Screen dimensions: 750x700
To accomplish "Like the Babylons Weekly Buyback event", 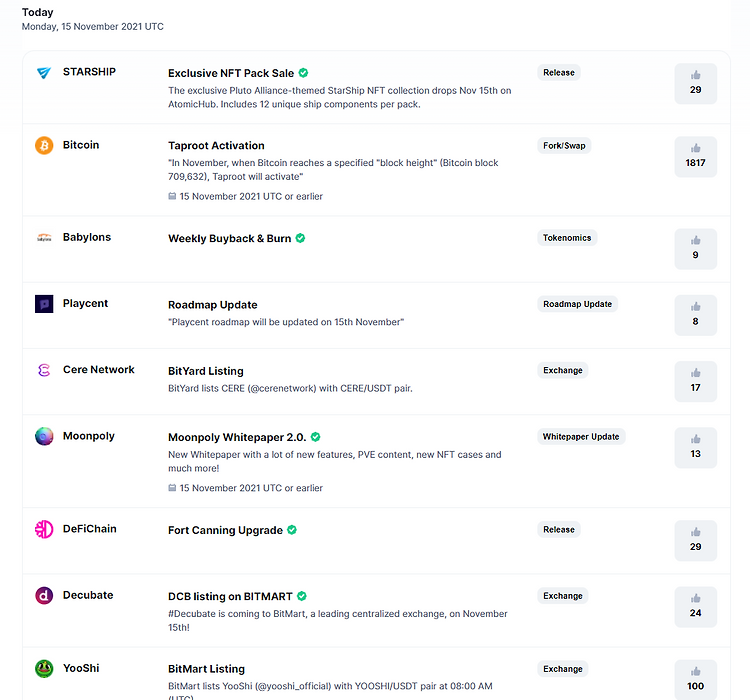I will [695, 249].
